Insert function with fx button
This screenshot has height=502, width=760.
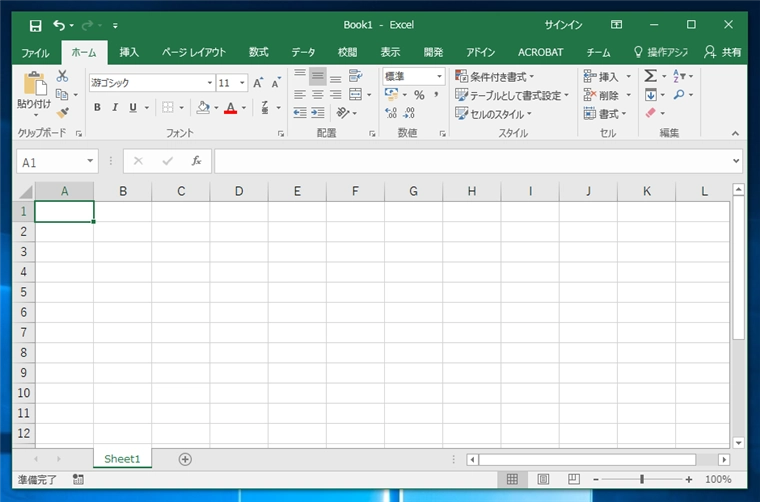196,161
